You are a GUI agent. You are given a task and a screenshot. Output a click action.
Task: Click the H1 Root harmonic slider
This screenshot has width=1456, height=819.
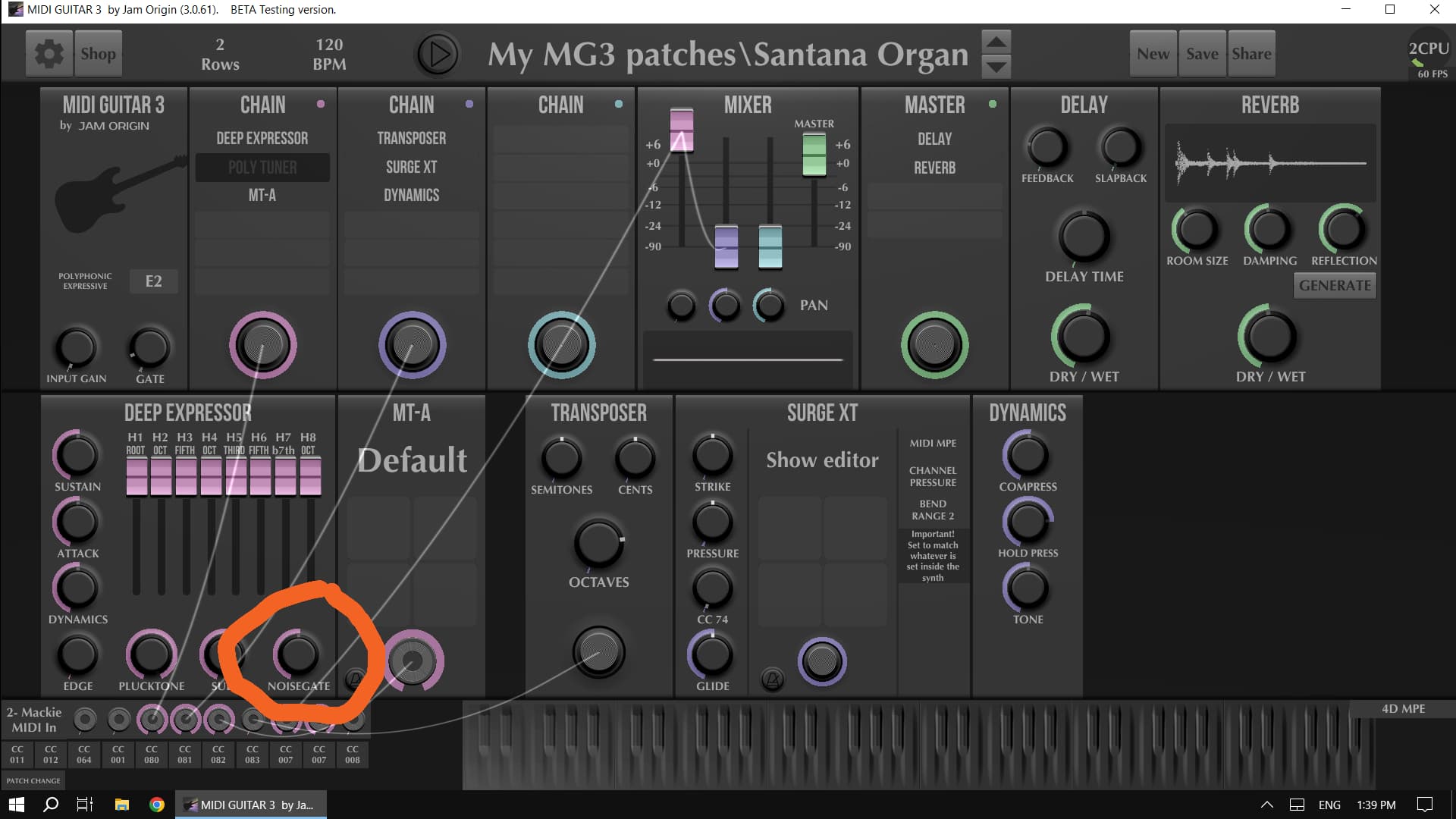pos(136,476)
